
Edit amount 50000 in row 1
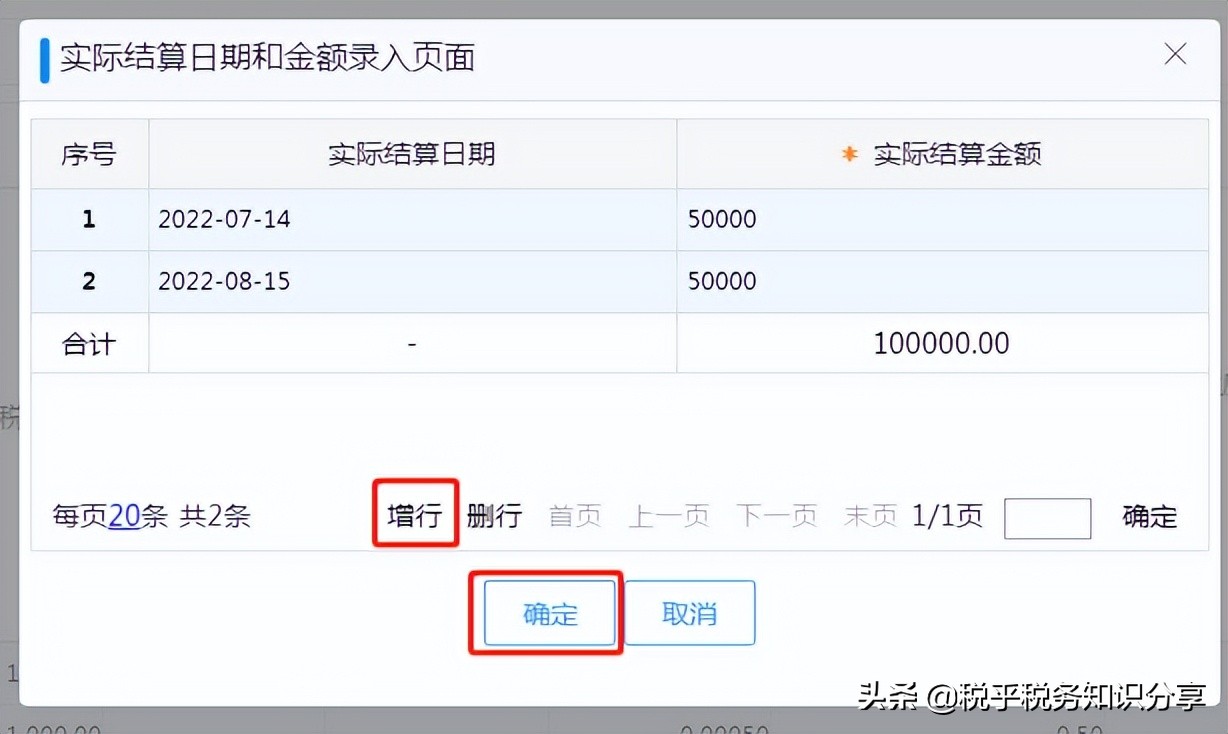[x=942, y=219]
